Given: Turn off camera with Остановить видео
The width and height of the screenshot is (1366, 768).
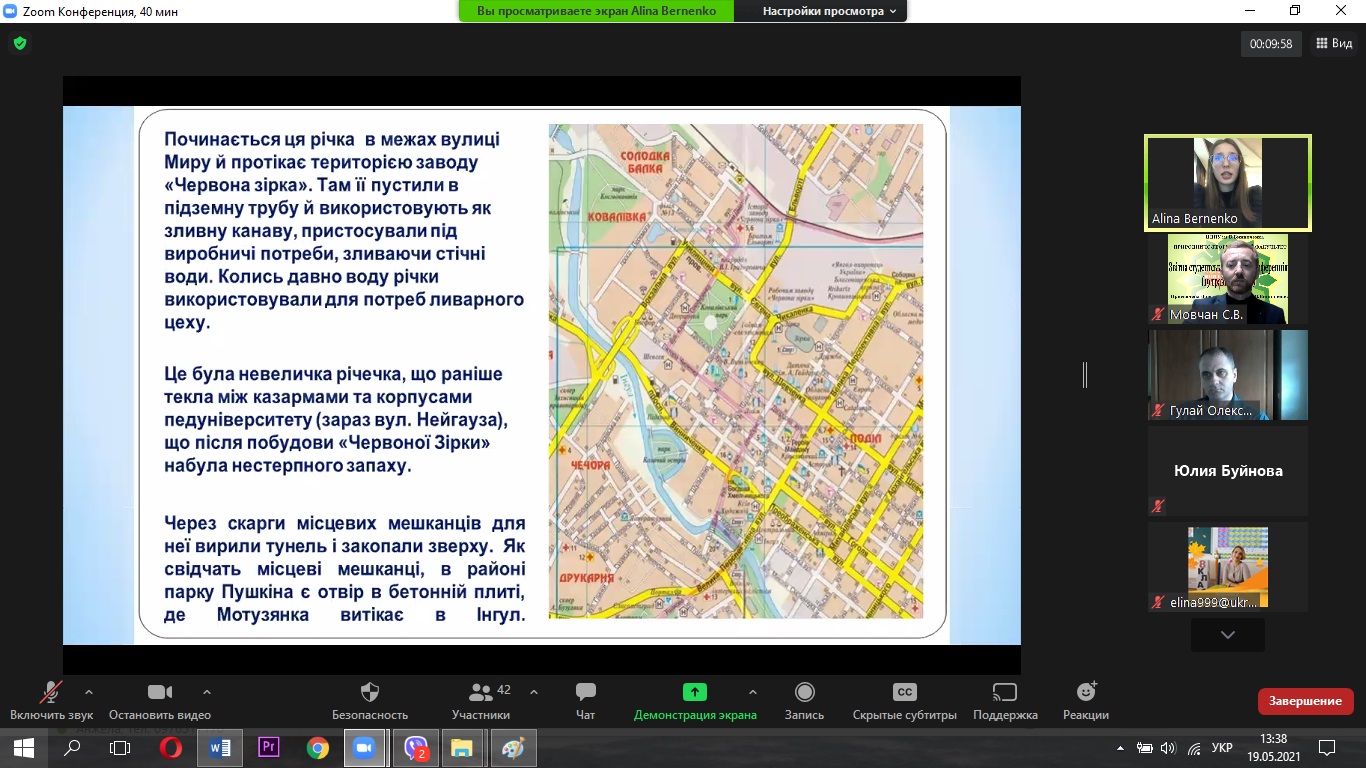Looking at the screenshot, I should tap(160, 693).
